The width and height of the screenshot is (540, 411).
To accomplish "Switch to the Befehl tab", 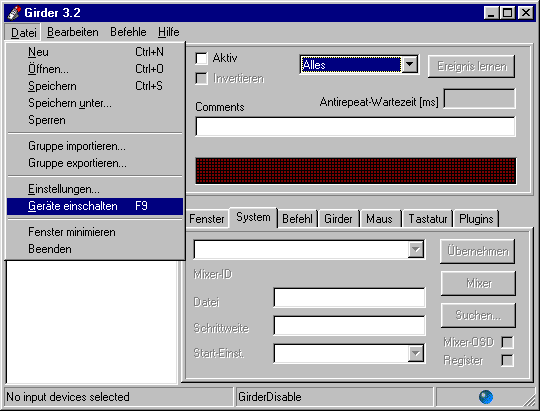I will [297, 219].
